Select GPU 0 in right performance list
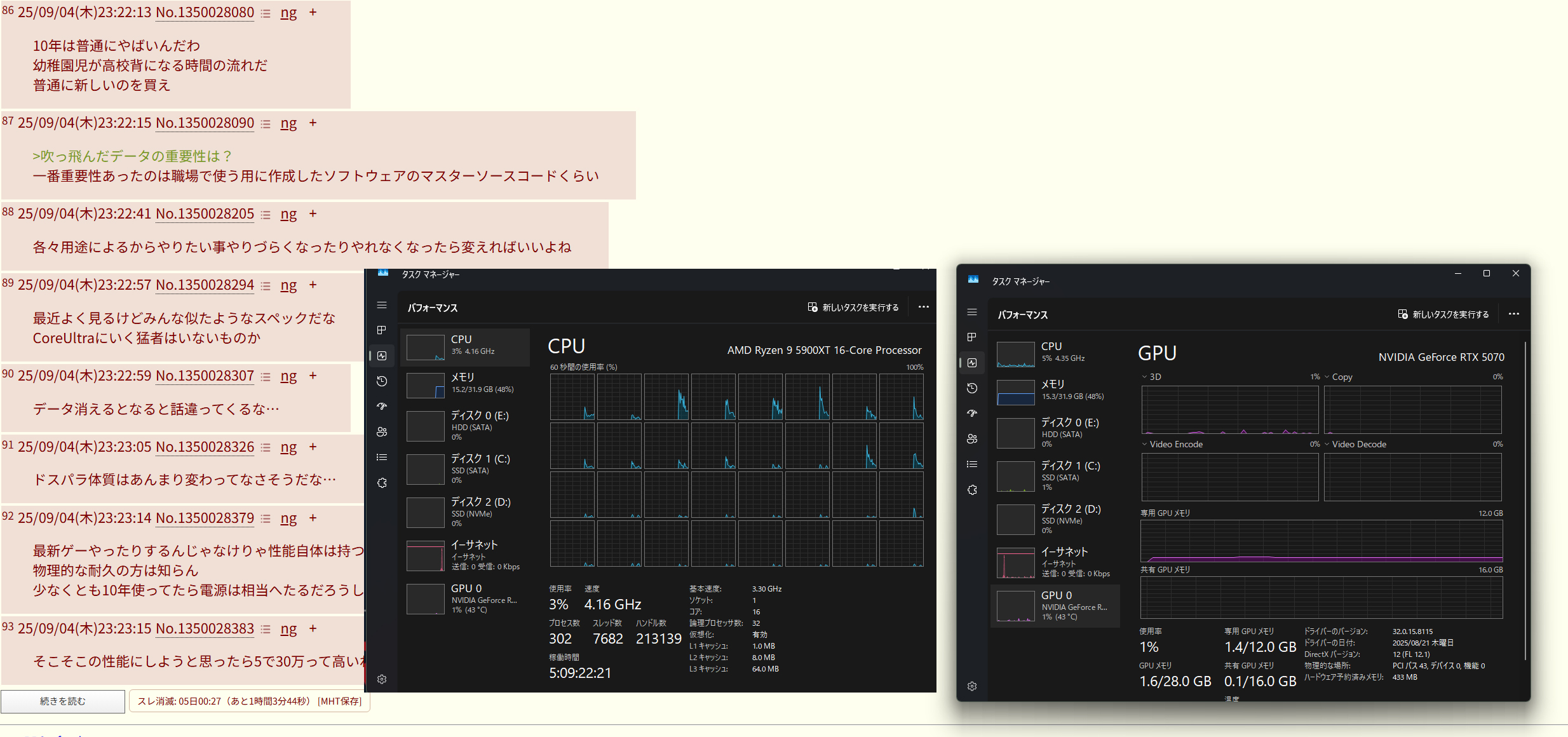This screenshot has height=737, width=1568. 1055,605
